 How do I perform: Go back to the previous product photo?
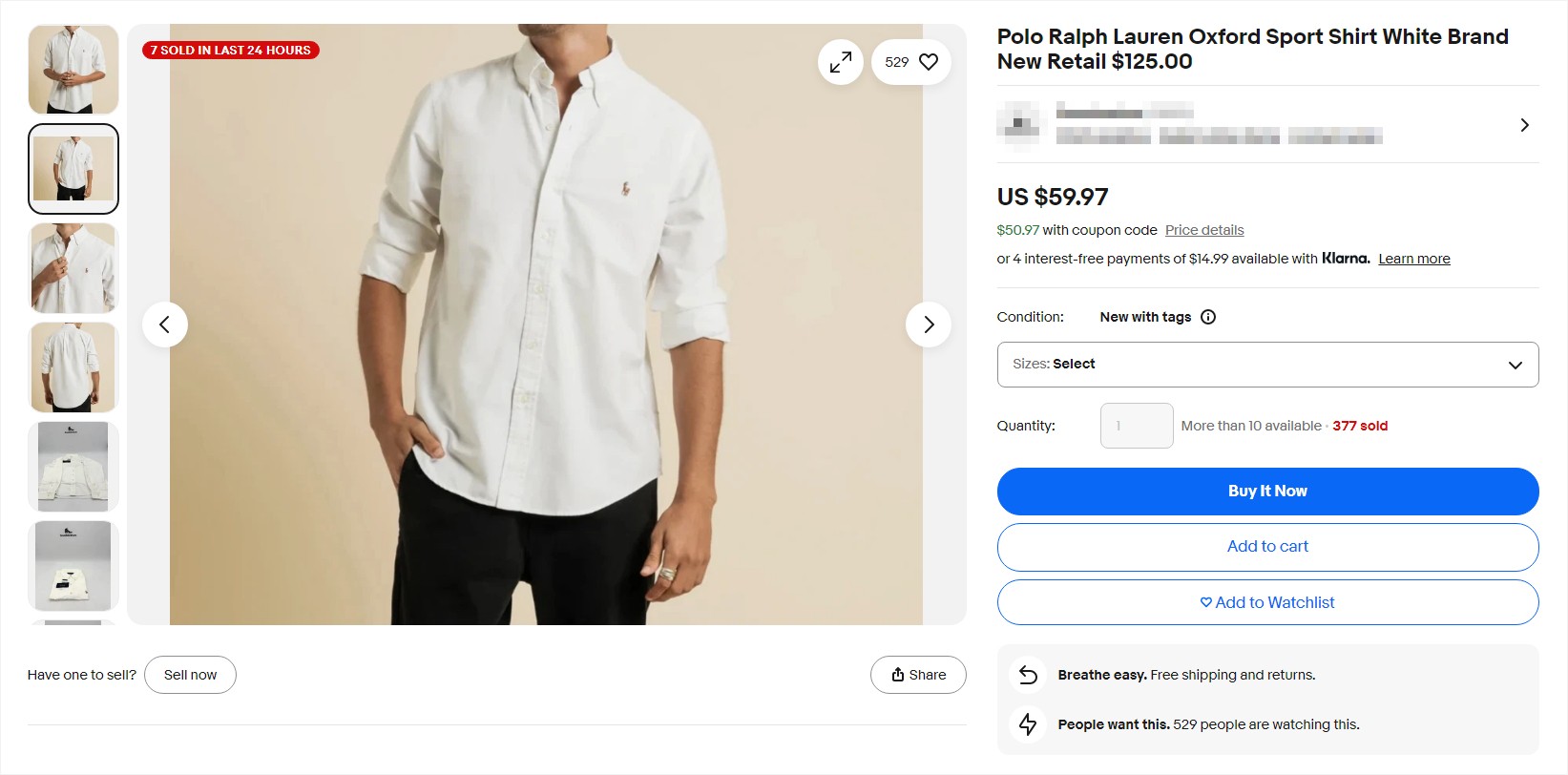point(165,325)
